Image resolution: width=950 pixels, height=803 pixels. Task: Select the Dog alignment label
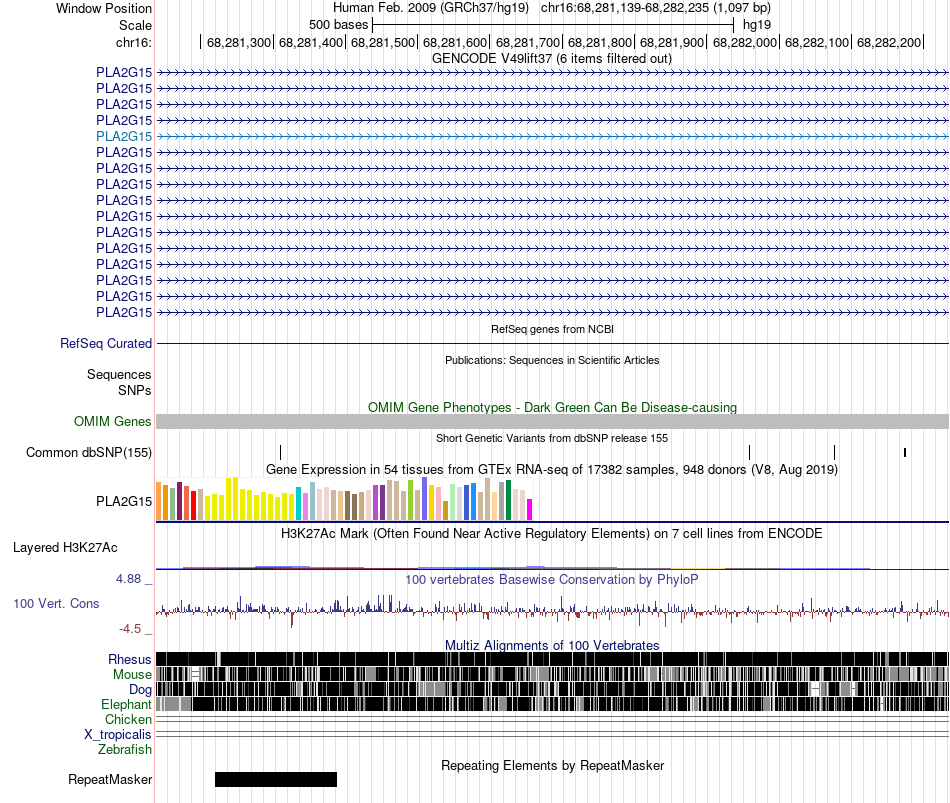(x=140, y=690)
